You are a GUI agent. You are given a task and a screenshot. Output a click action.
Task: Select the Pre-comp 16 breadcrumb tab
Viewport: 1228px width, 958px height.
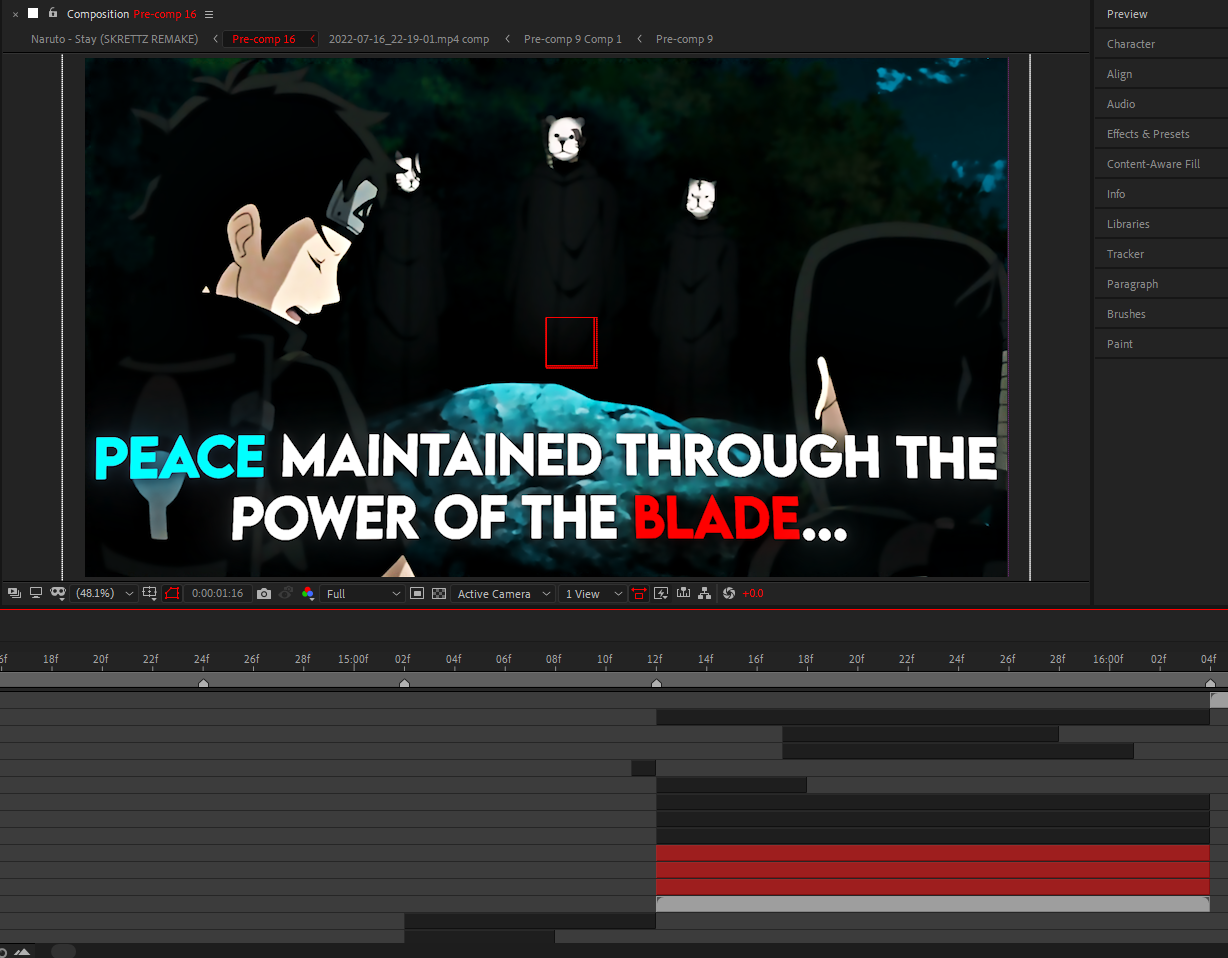264,39
